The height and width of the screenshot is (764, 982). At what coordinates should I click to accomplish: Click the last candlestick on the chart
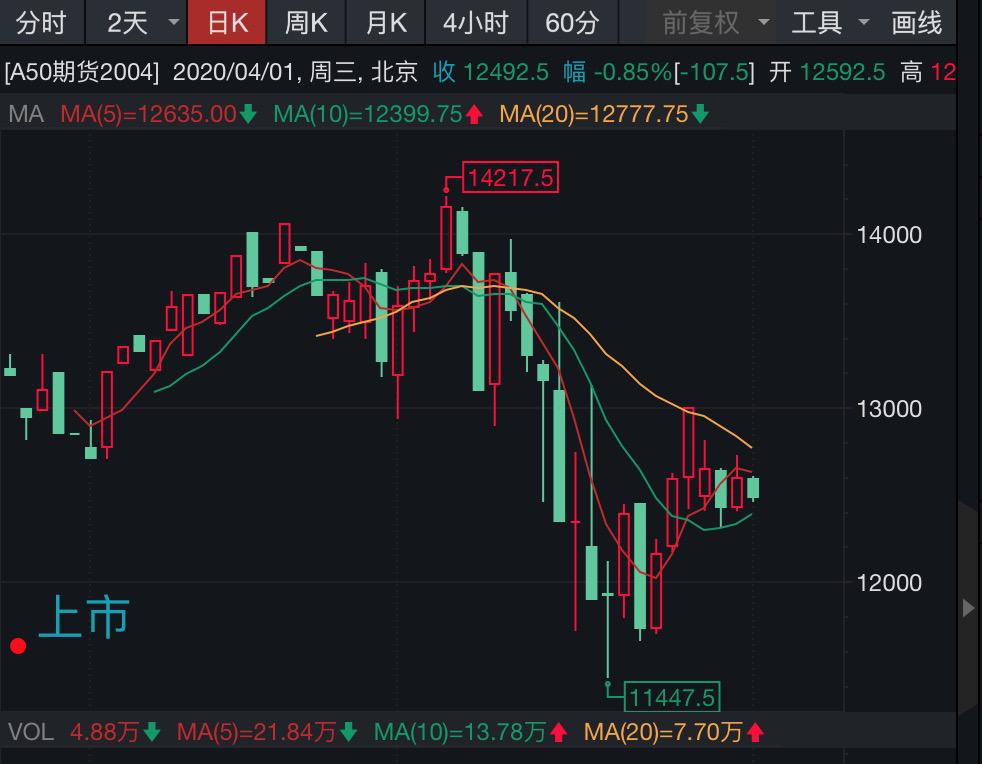coord(753,488)
